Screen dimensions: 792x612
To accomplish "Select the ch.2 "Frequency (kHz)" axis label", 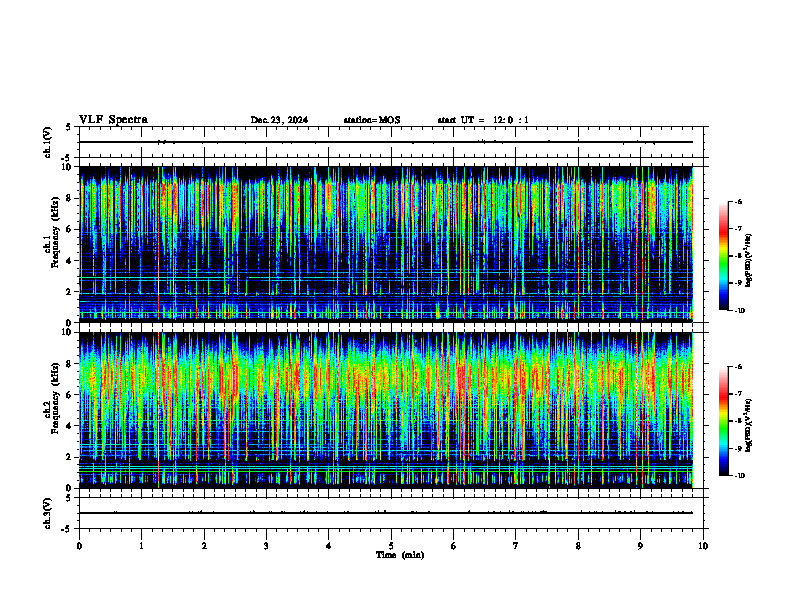I will [x=55, y=398].
